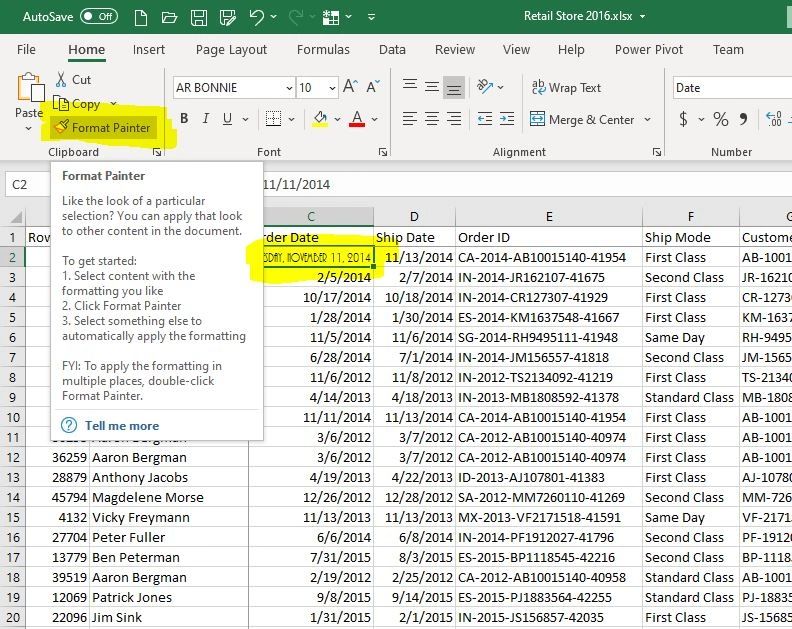Create a new workbook from the quick access toolbar

pos(141,18)
